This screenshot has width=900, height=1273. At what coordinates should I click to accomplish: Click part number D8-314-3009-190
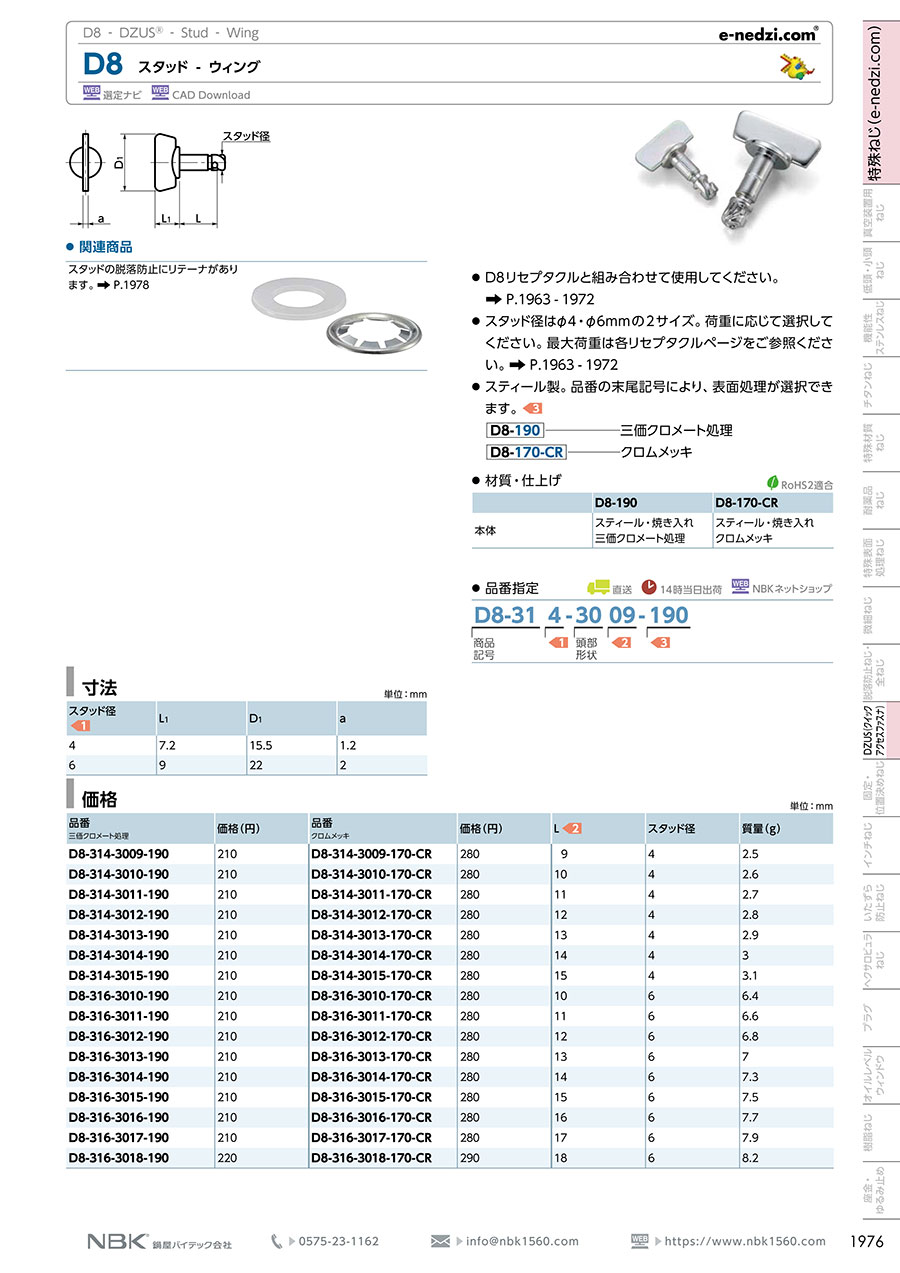tap(119, 855)
